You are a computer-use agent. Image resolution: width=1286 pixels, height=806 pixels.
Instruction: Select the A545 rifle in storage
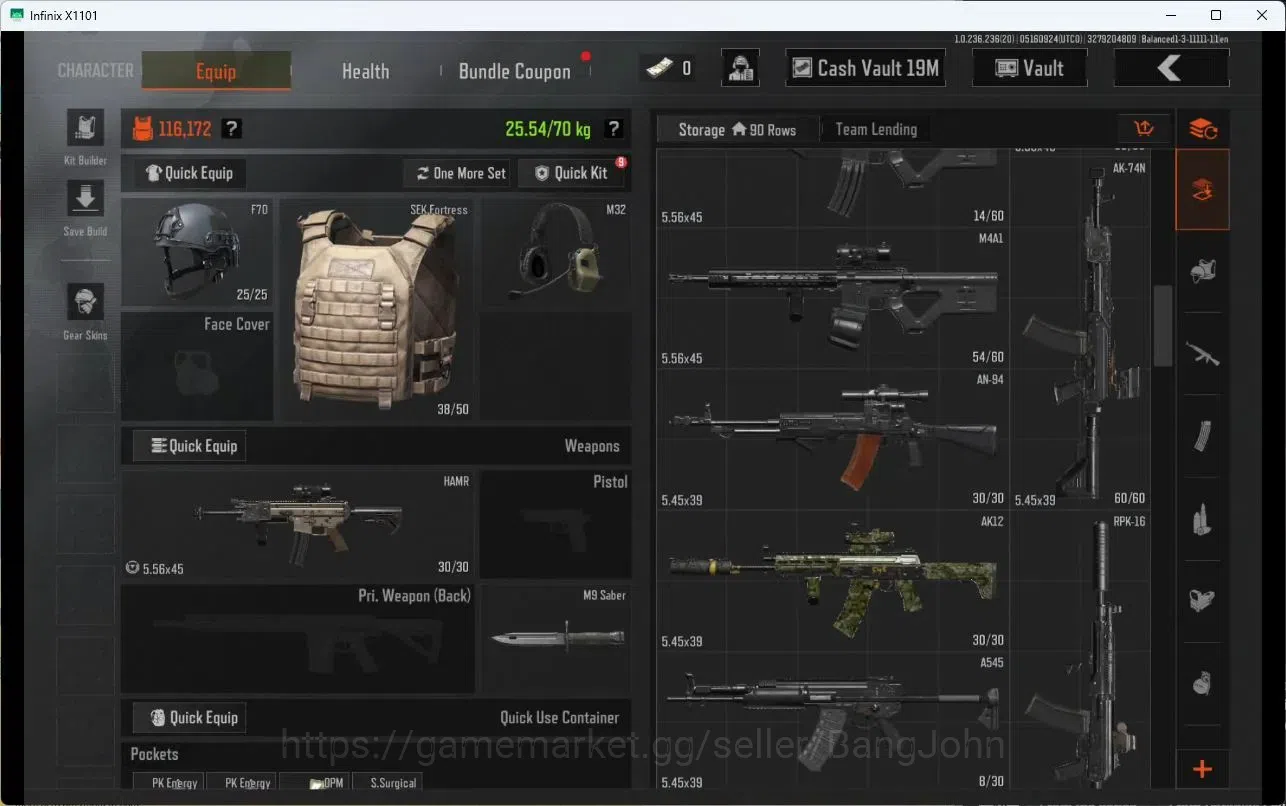833,722
